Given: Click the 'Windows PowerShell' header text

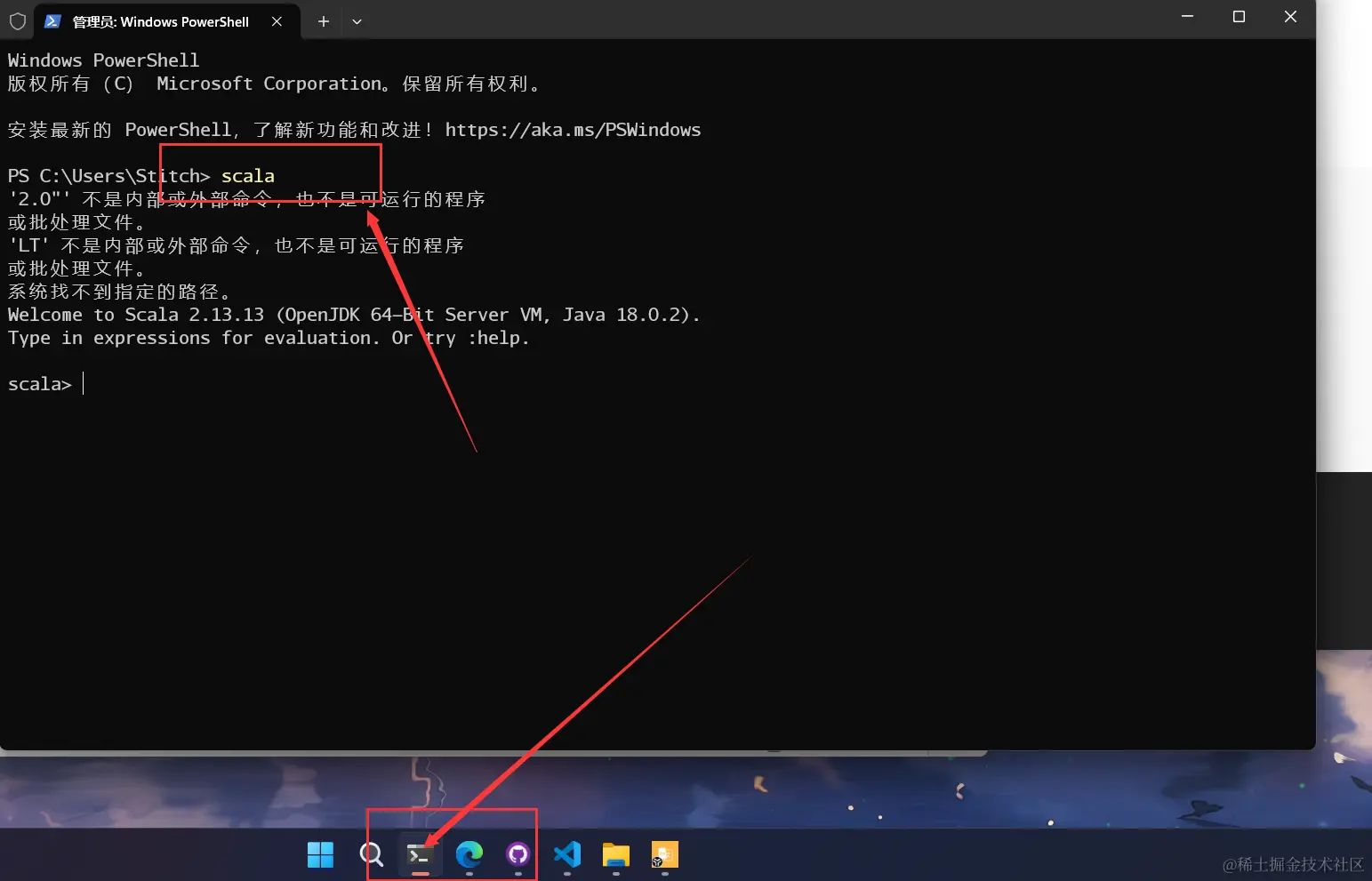Looking at the screenshot, I should (x=103, y=60).
